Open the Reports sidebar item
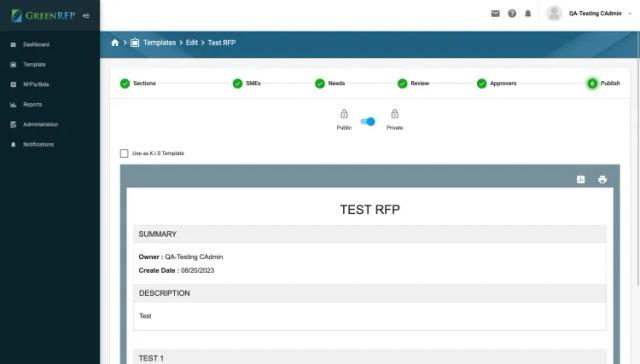This screenshot has width=640, height=364. coord(32,104)
